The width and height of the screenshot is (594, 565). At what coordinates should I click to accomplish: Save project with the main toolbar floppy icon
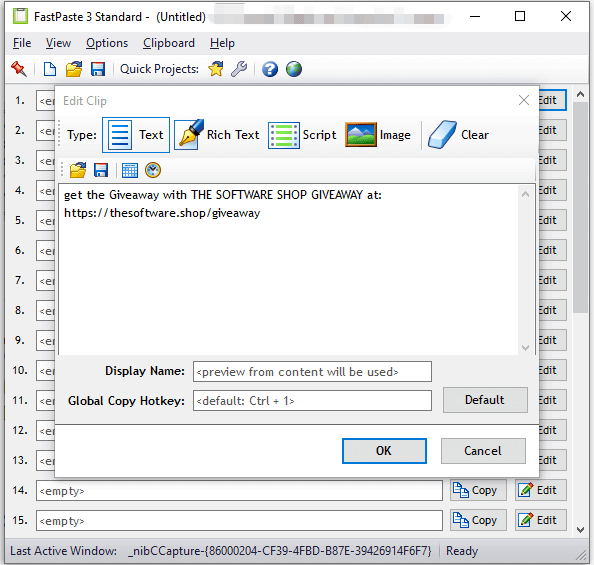click(x=98, y=69)
